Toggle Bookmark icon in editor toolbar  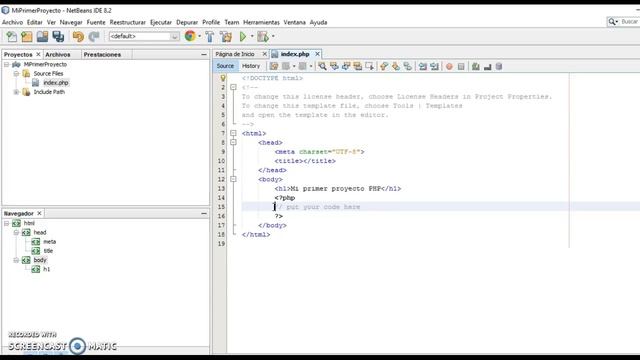407,66
